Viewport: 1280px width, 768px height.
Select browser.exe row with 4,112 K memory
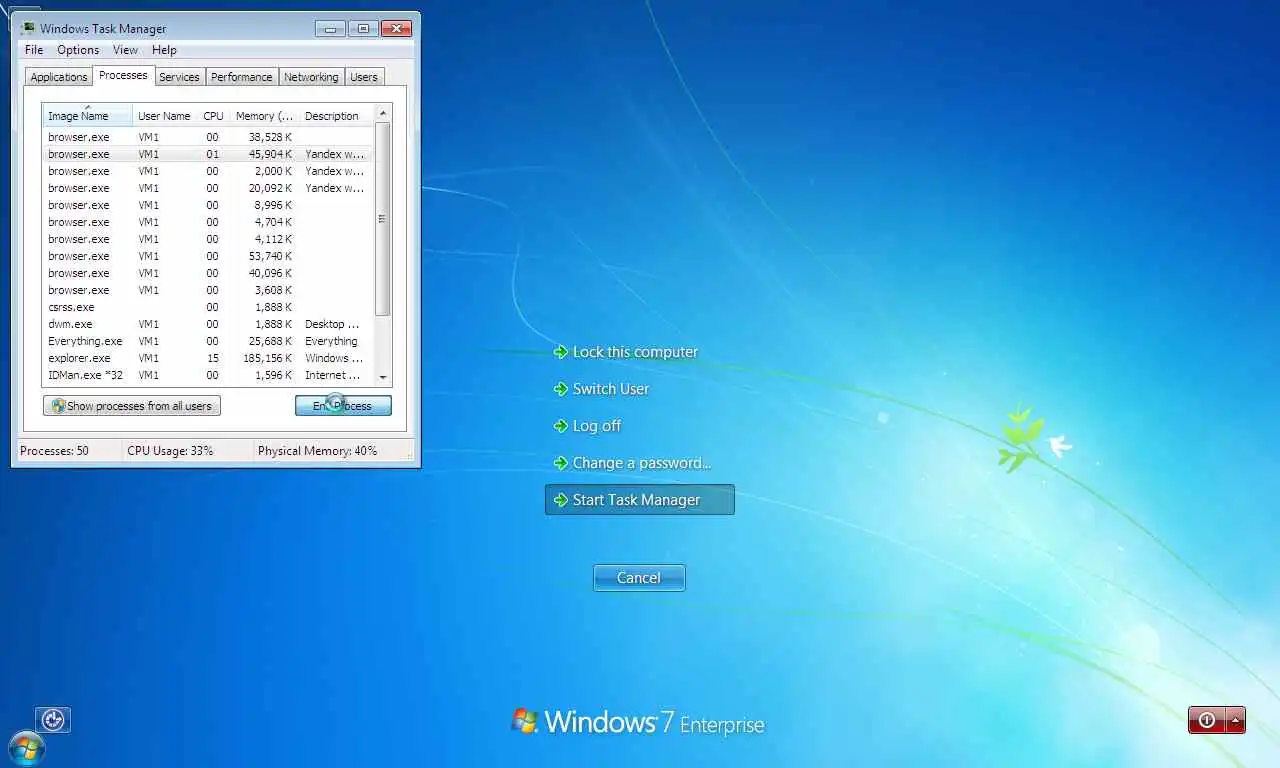[208, 239]
